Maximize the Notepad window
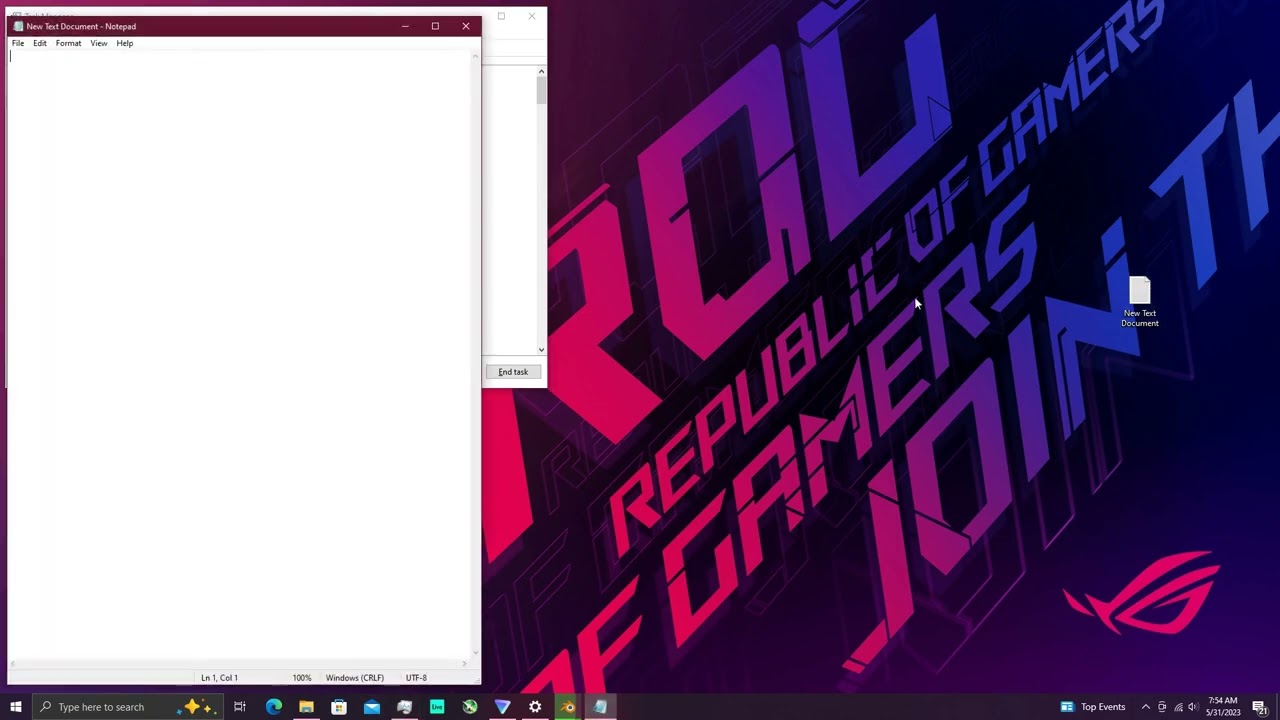Screen dimensions: 1280x720 tap(435, 26)
